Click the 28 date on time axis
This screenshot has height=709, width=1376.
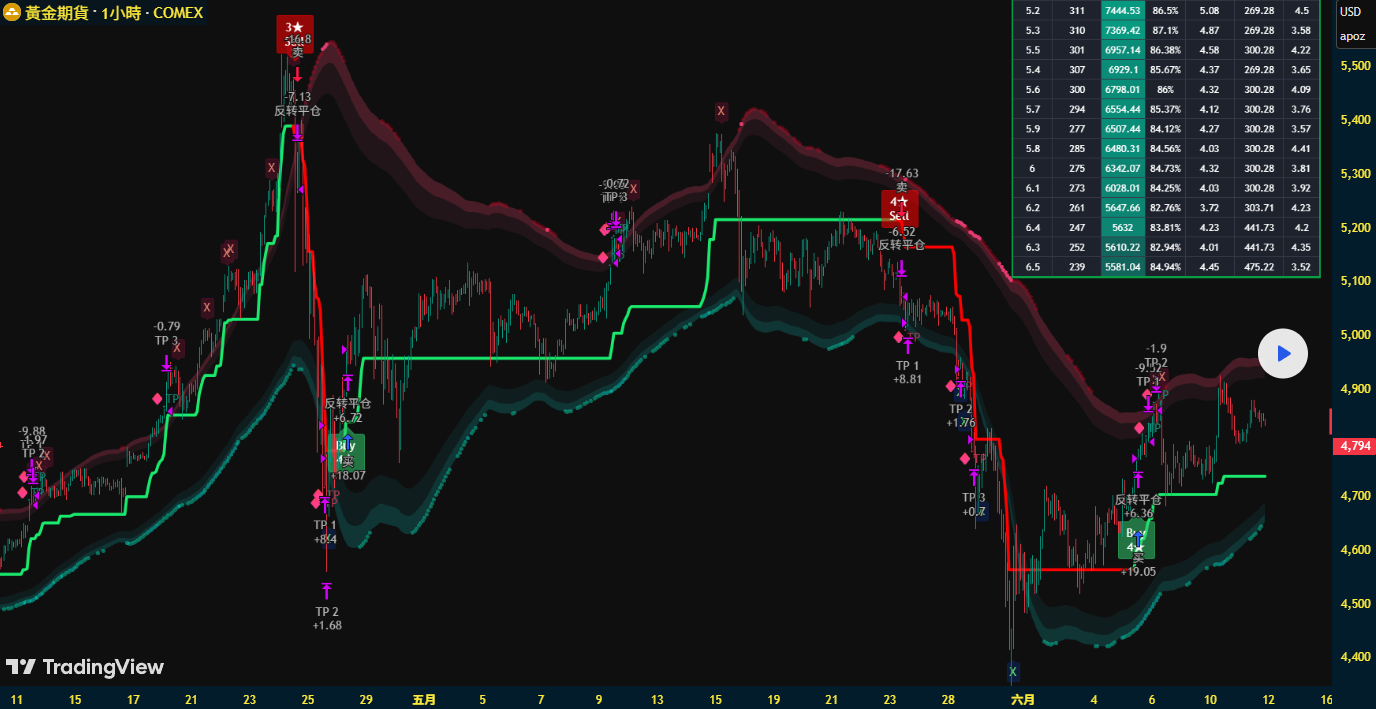click(948, 700)
